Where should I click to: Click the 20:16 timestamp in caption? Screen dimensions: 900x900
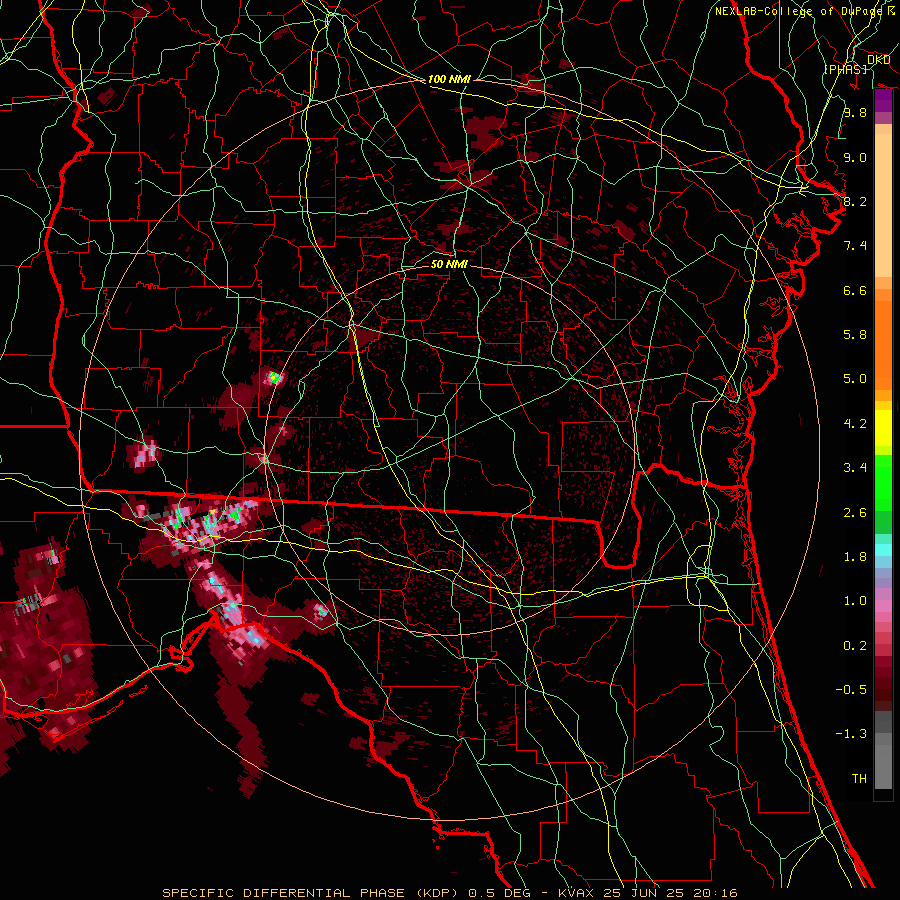(x=718, y=893)
